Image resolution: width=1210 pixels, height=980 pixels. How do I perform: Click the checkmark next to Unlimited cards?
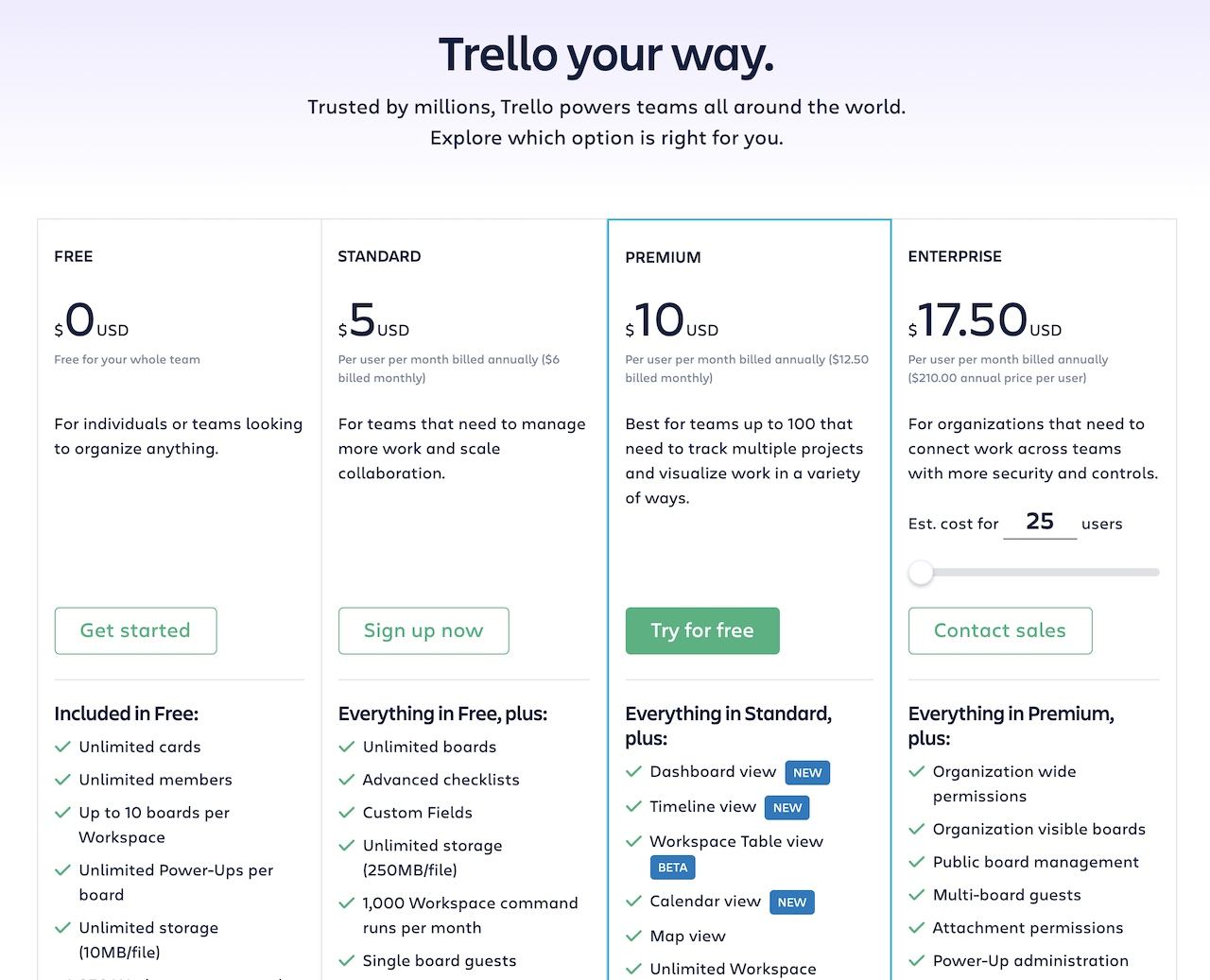coord(63,747)
